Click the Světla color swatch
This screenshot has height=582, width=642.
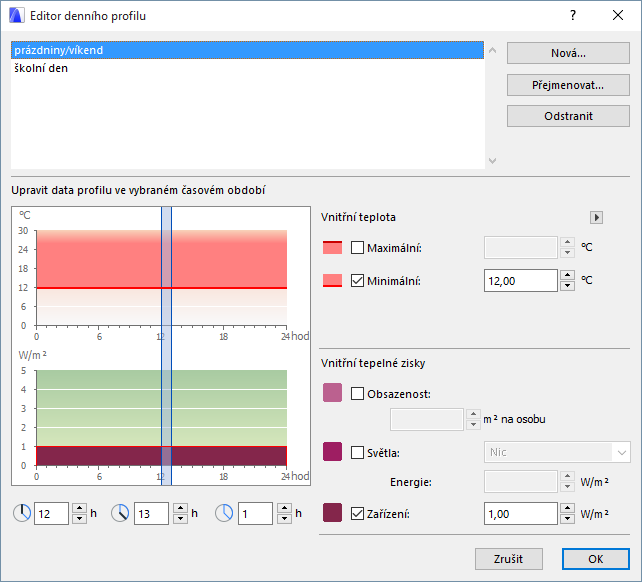(x=332, y=451)
